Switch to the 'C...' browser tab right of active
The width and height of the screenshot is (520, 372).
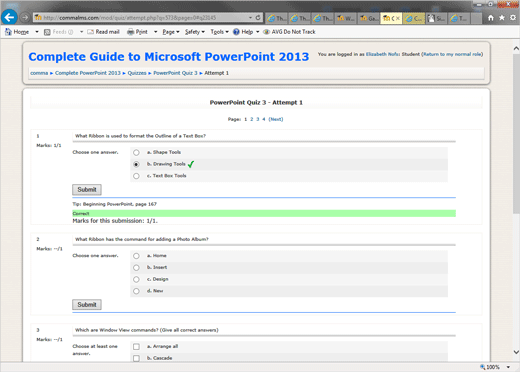(x=414, y=18)
